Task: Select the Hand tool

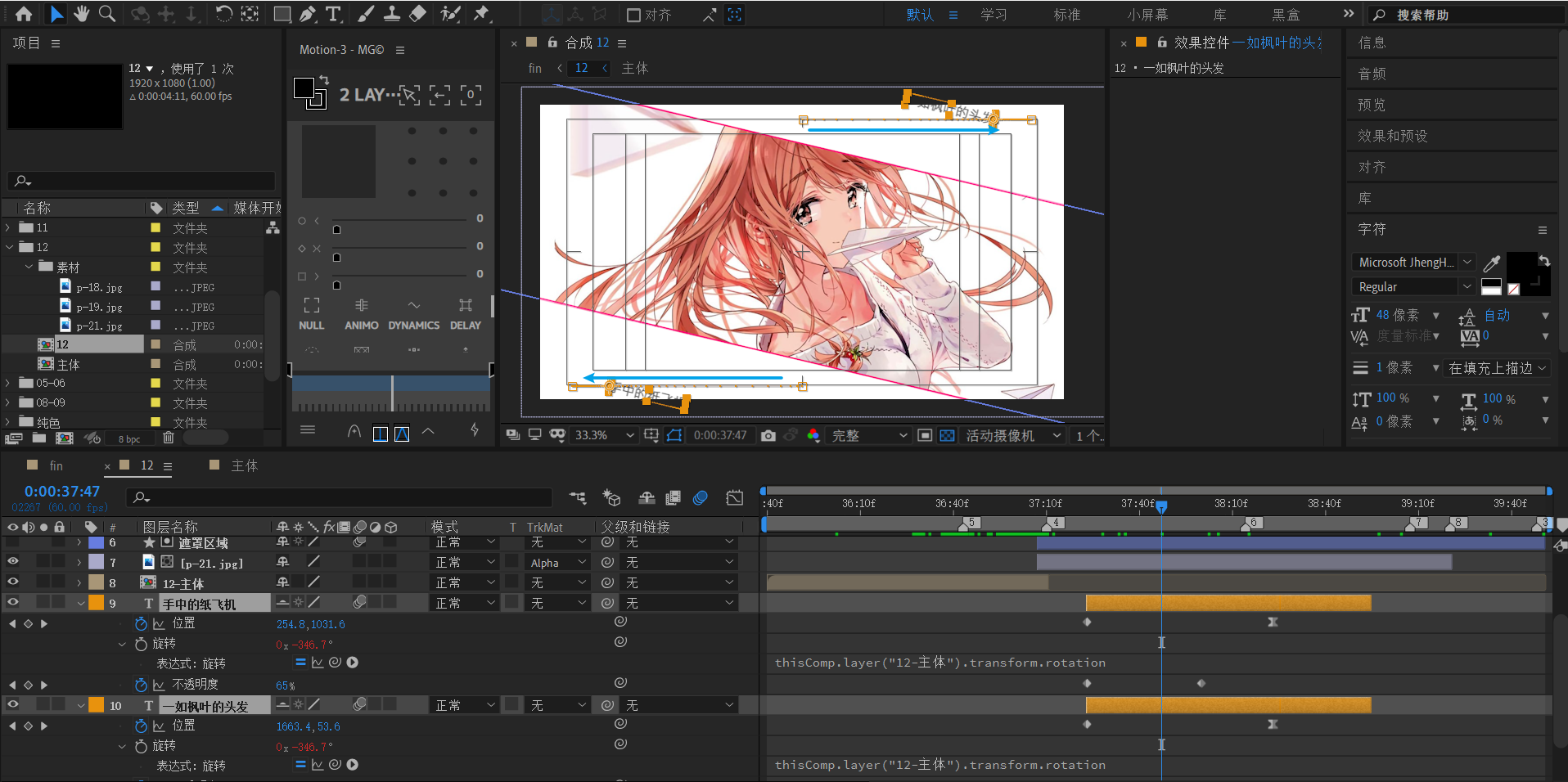Action: point(81,14)
